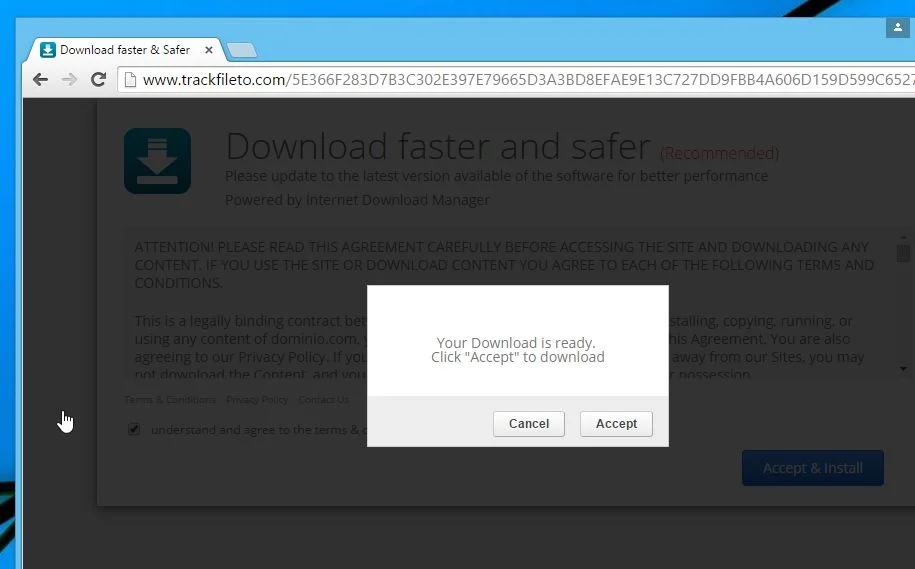
Task: Open the Contact Us link
Action: click(323, 400)
